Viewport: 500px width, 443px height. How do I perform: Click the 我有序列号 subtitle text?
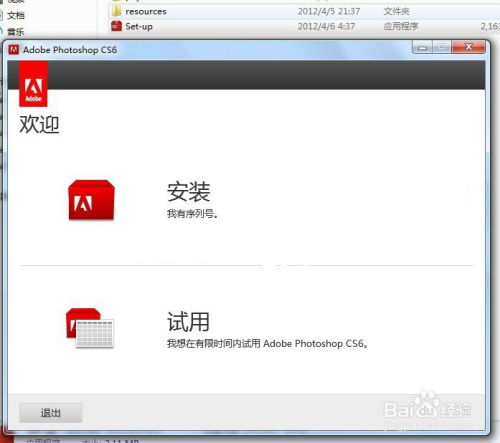(192, 214)
